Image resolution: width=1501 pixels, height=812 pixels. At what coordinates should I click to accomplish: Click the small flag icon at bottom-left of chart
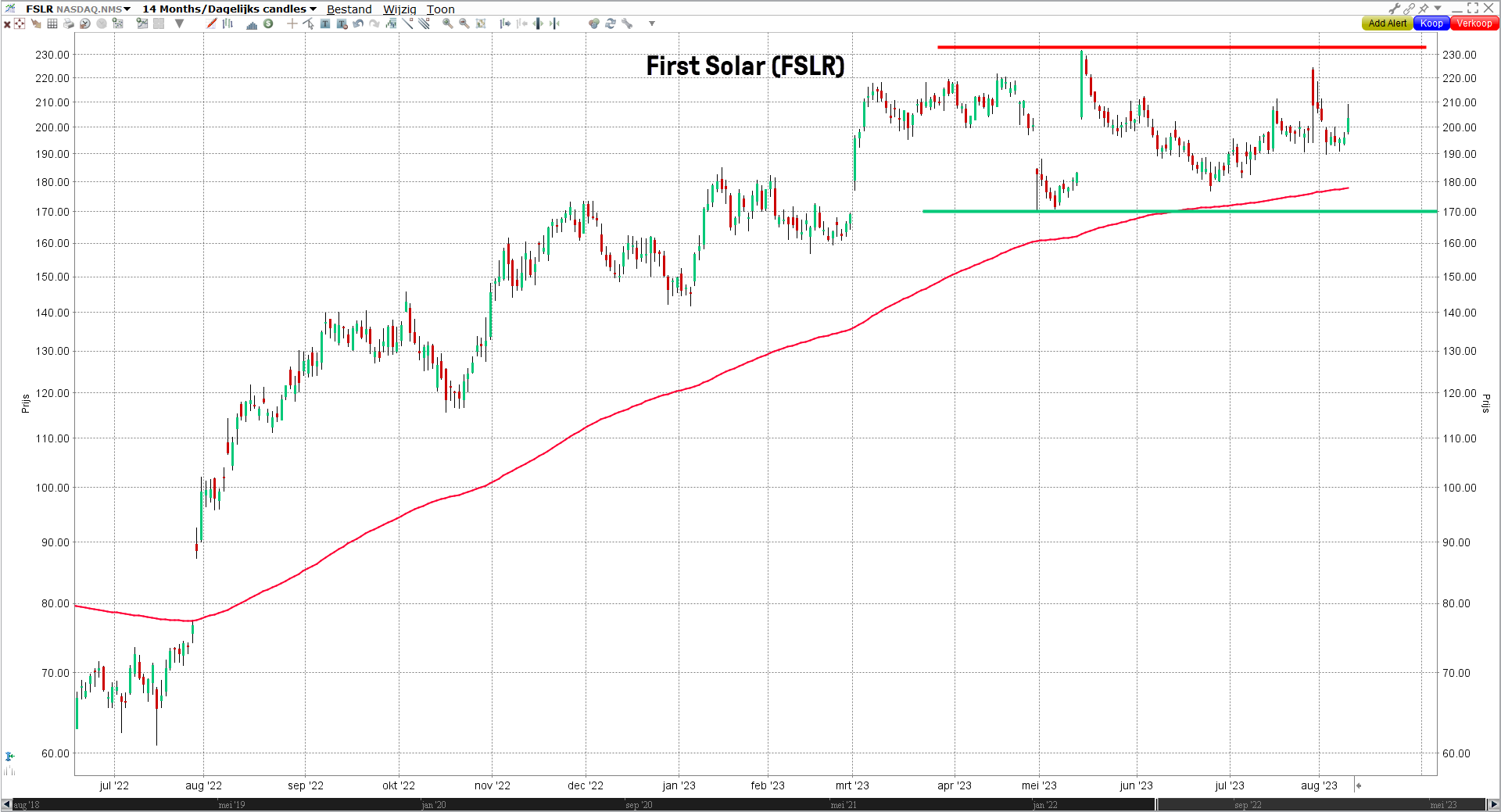coord(9,757)
